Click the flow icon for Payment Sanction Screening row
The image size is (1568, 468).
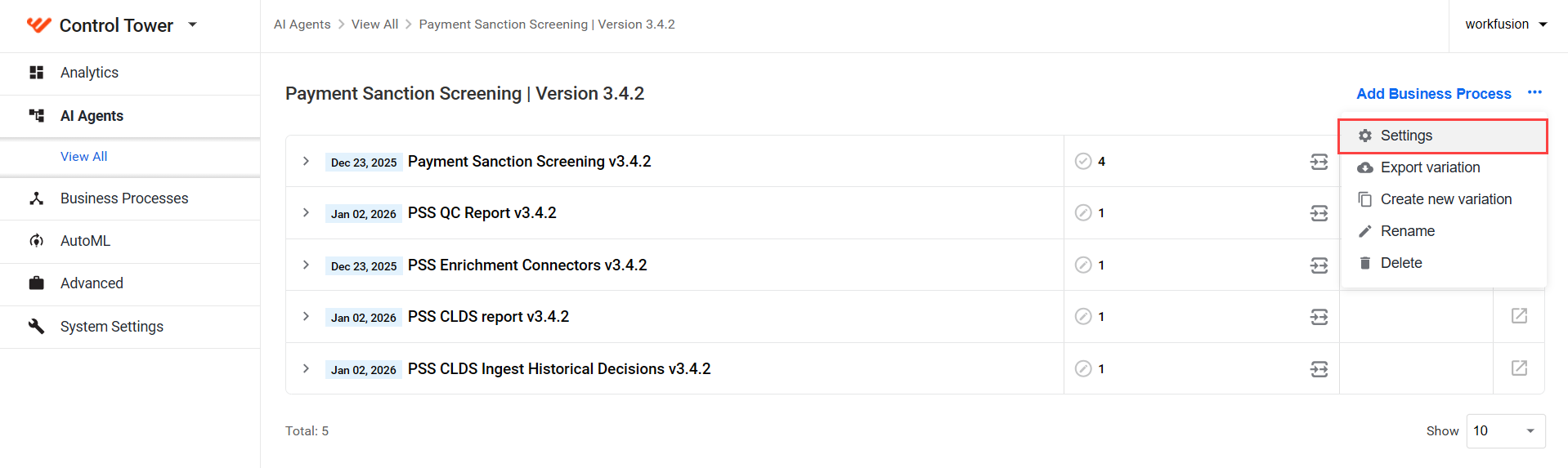click(x=1319, y=162)
